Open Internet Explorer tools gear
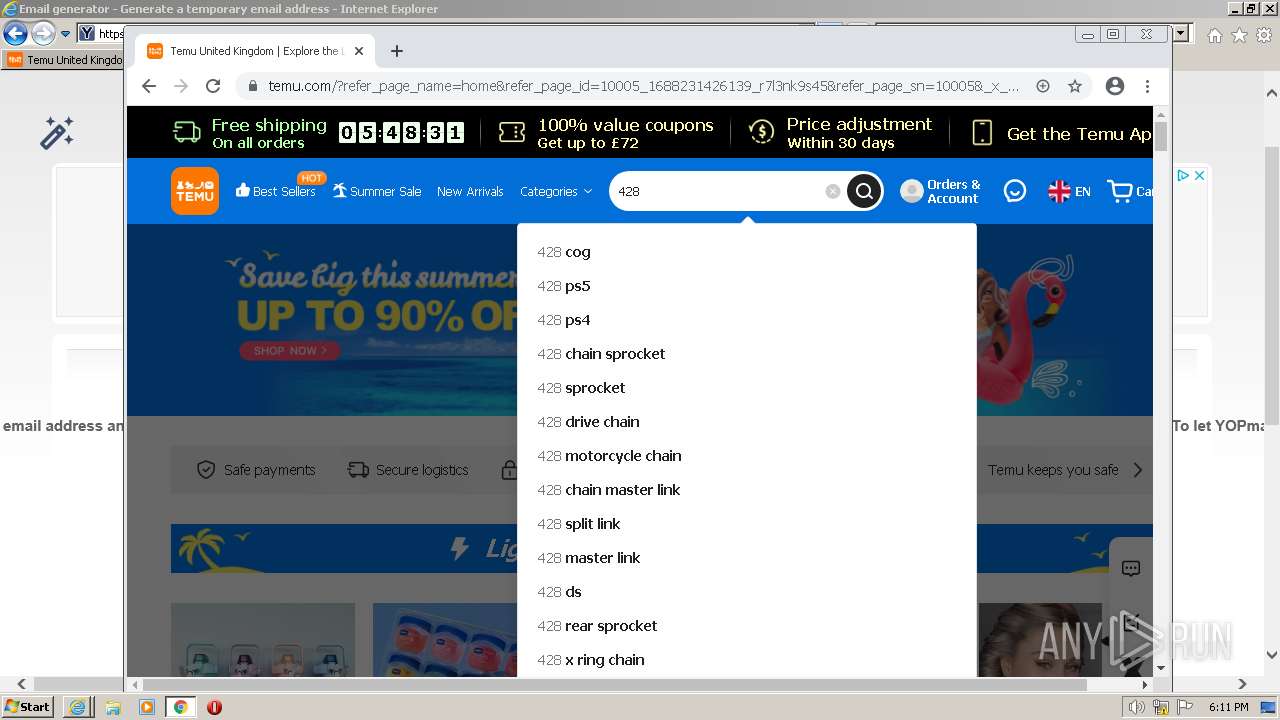The image size is (1280, 720). [1263, 35]
